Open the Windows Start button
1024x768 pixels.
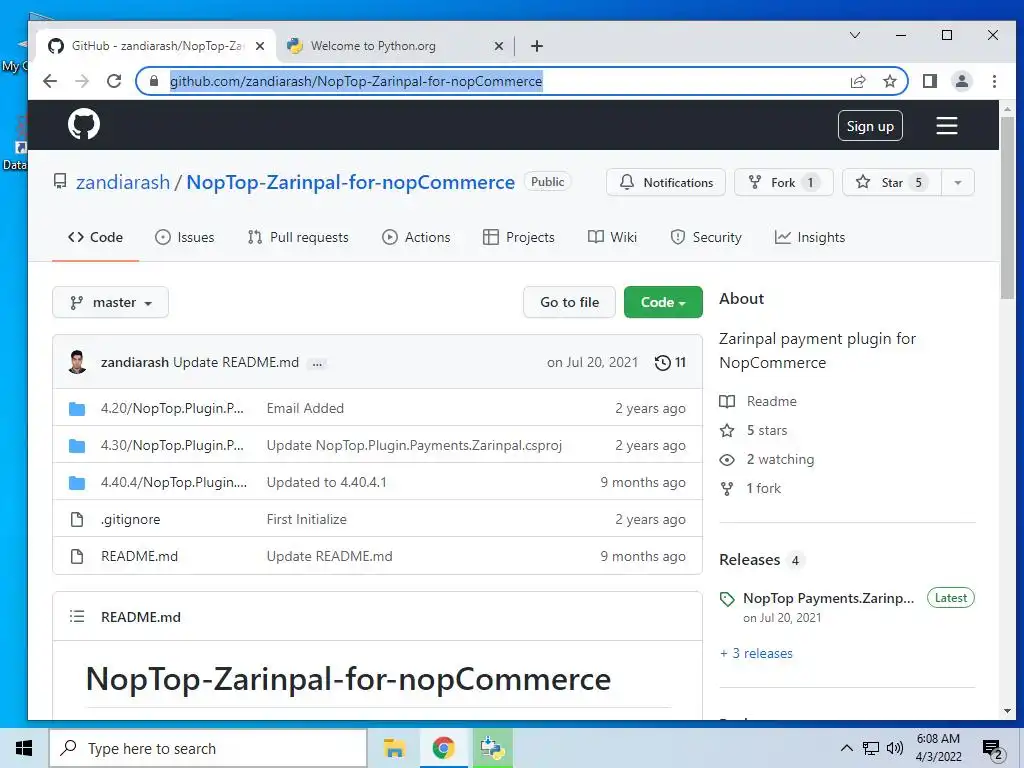tap(24, 748)
